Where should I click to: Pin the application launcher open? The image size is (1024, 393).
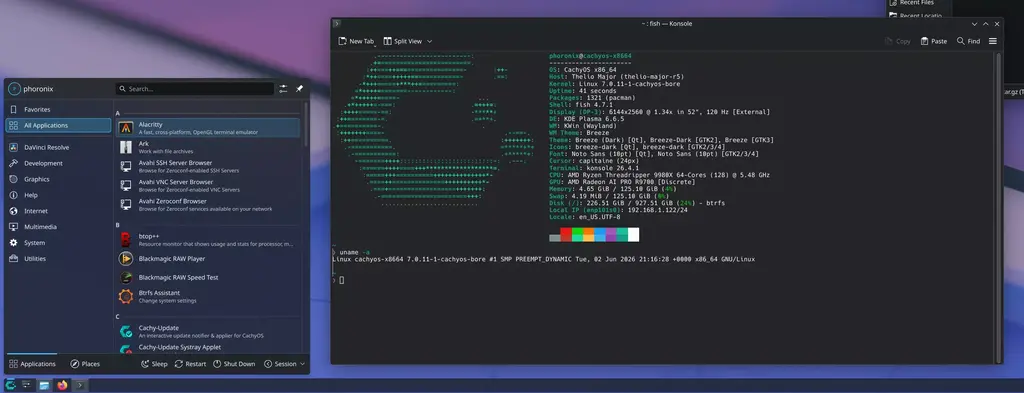(x=299, y=89)
